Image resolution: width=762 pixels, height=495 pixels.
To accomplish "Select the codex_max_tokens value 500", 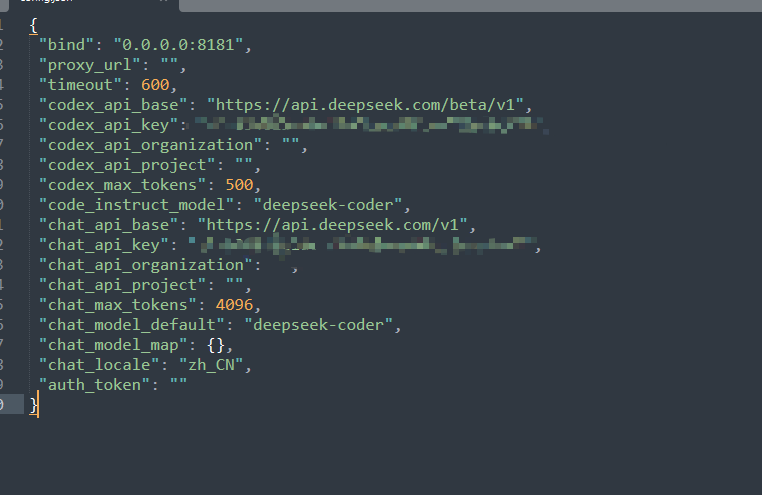I will tap(239, 185).
